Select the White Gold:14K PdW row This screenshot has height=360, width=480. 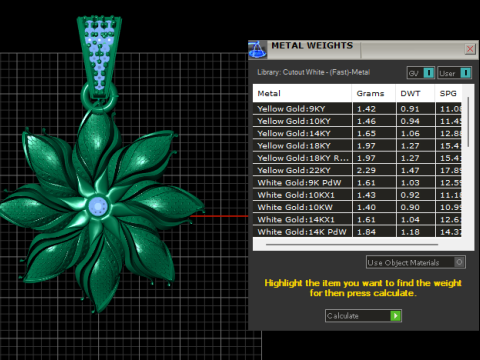[x=357, y=232]
